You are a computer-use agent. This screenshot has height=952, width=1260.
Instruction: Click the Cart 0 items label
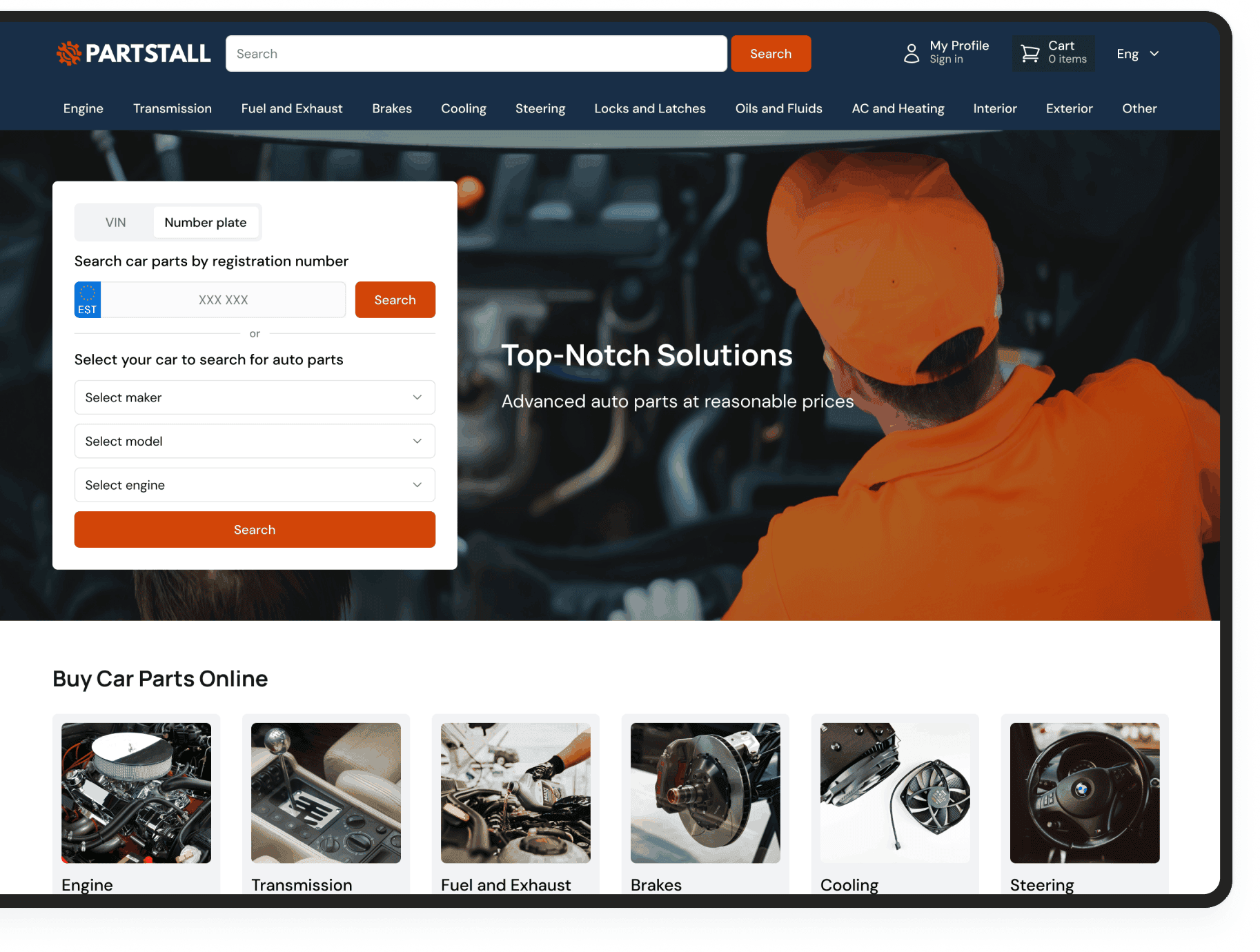tap(1067, 52)
